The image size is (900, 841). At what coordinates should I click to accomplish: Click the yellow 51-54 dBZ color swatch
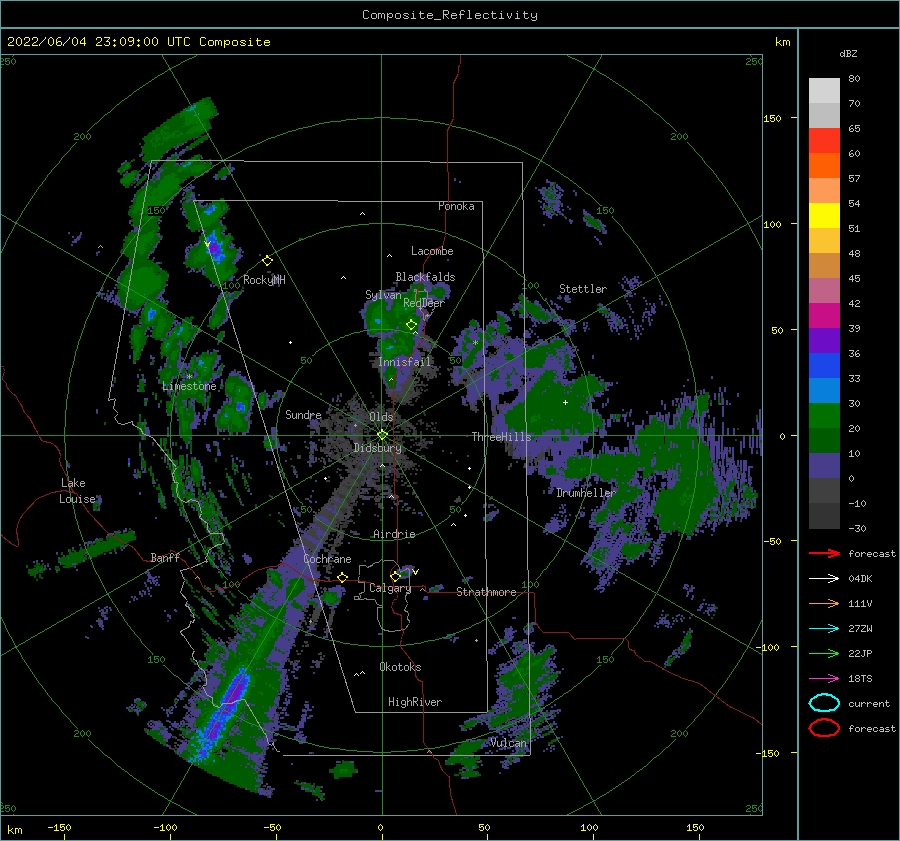click(824, 216)
